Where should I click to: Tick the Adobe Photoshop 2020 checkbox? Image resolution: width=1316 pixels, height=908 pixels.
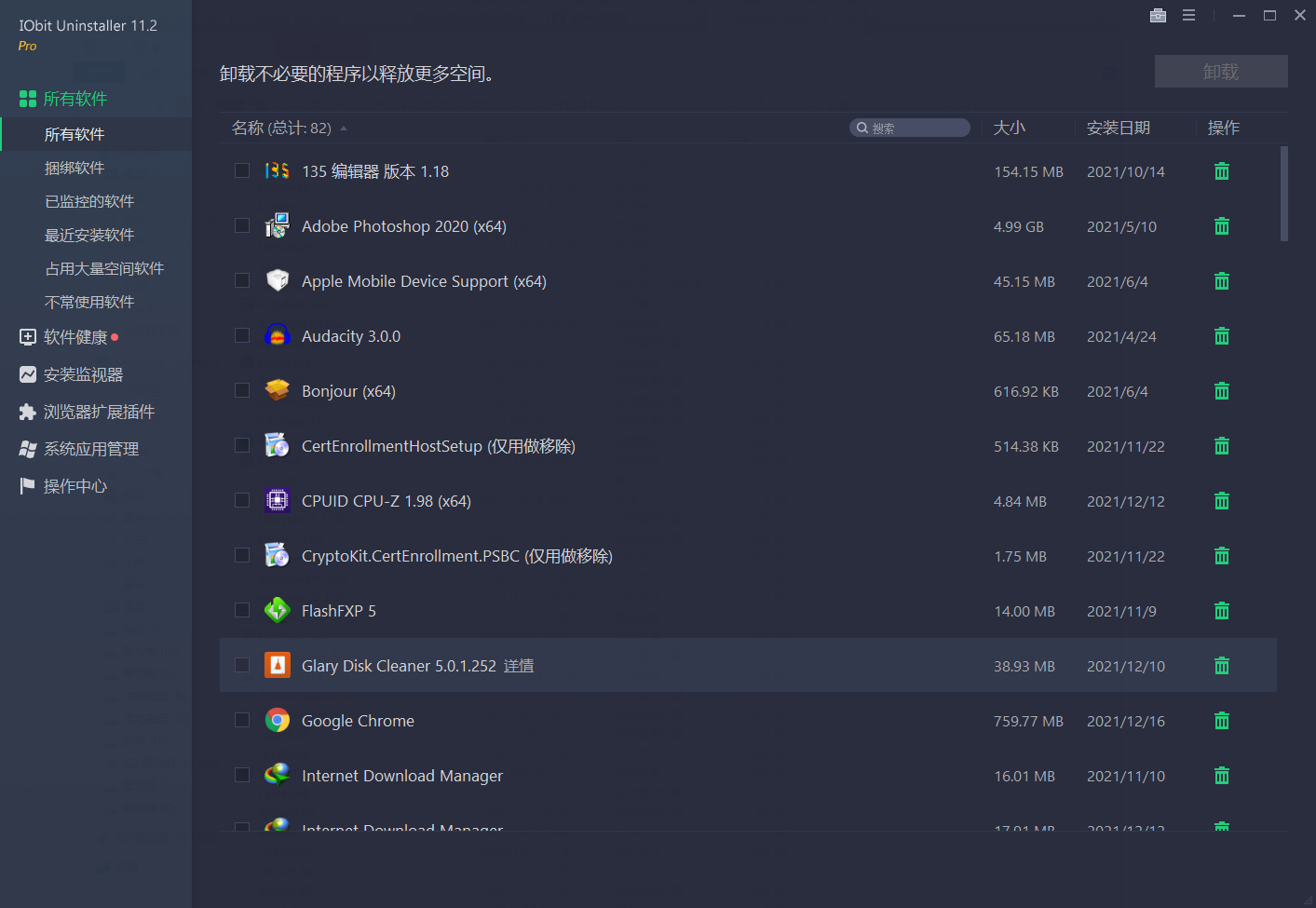click(x=242, y=225)
